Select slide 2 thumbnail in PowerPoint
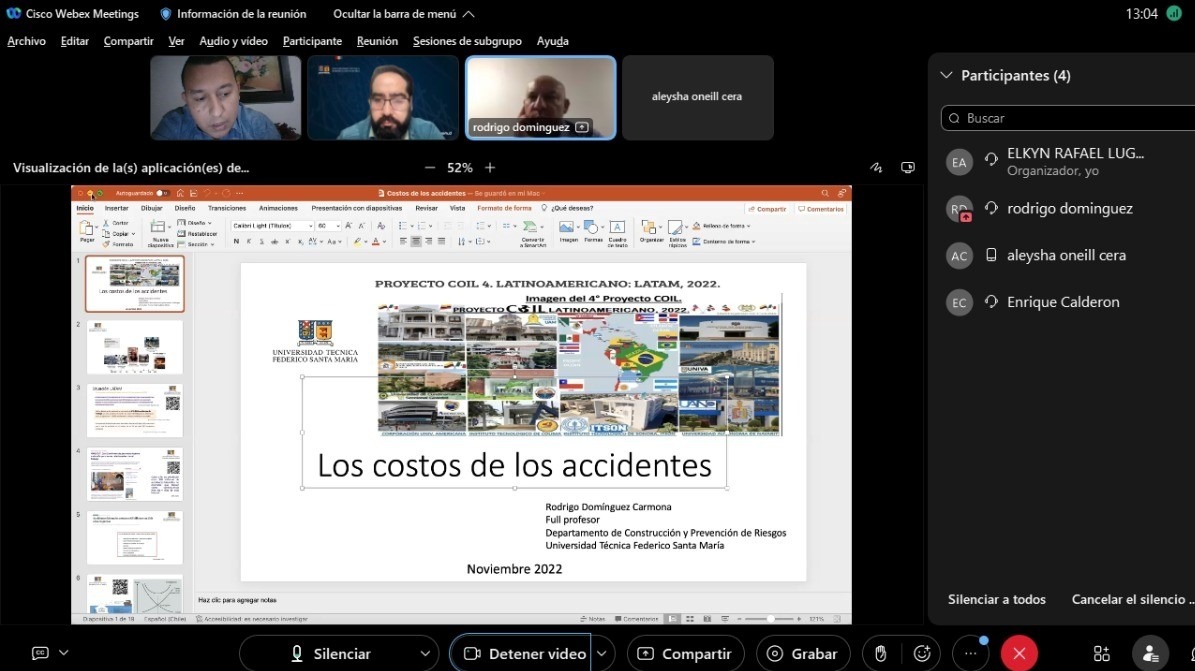 135,347
